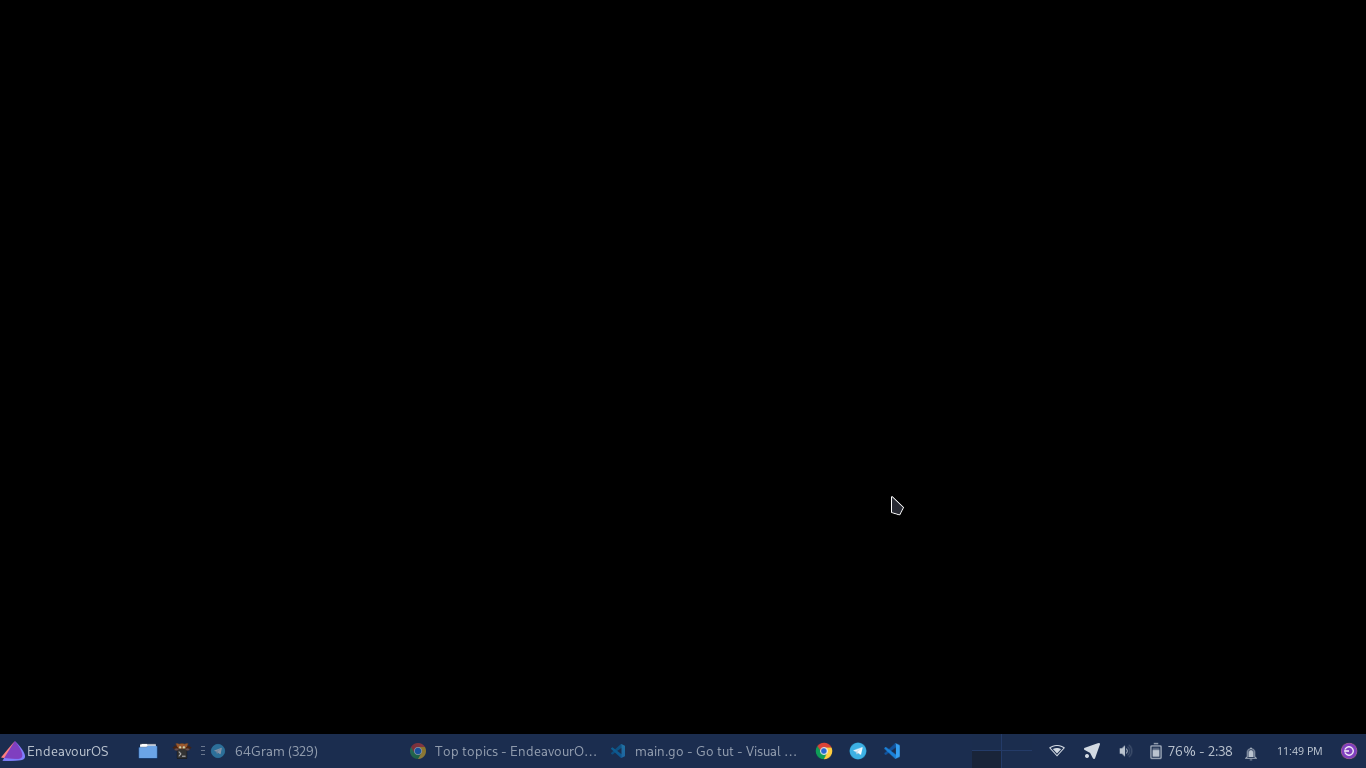
Task: Switch to the 64Gram (329) window
Action: pos(266,751)
